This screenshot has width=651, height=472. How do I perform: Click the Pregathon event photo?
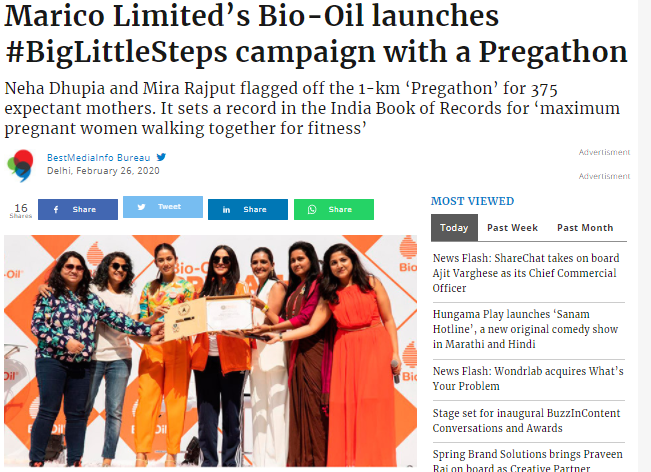(210, 351)
